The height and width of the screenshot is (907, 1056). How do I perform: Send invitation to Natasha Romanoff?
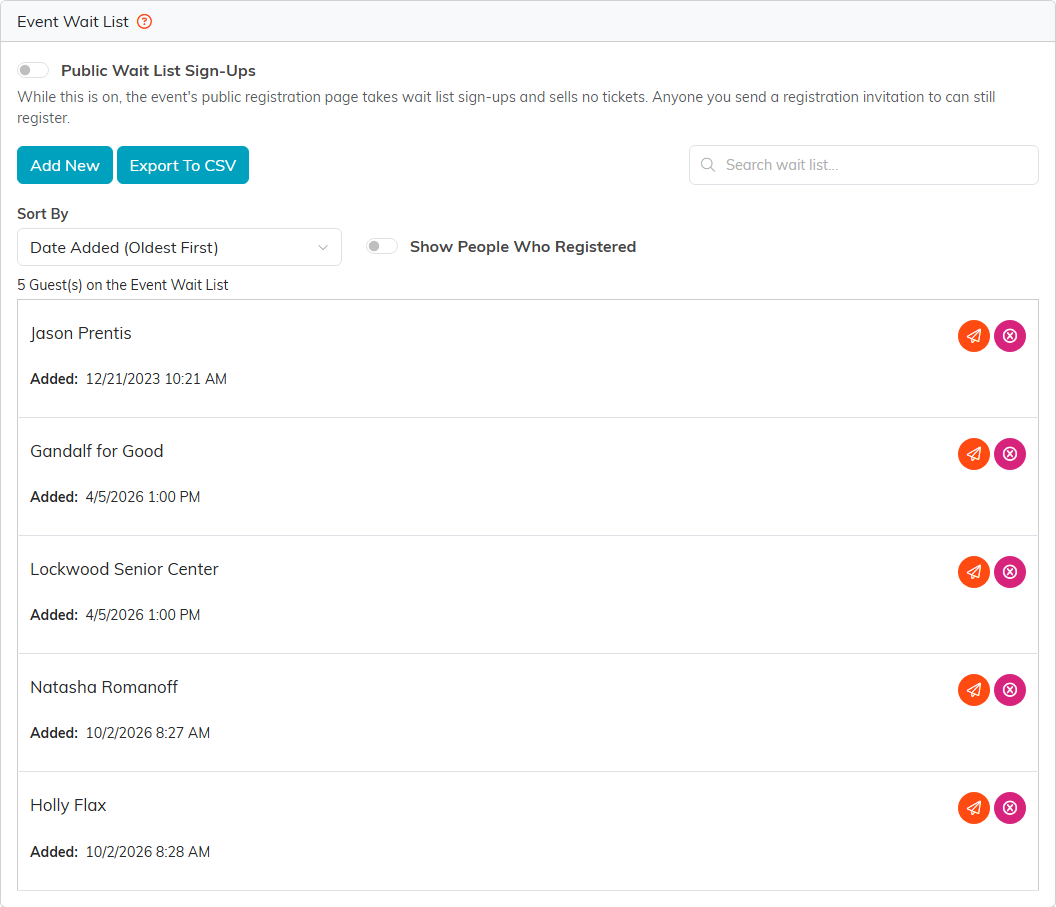pyautogui.click(x=973, y=690)
